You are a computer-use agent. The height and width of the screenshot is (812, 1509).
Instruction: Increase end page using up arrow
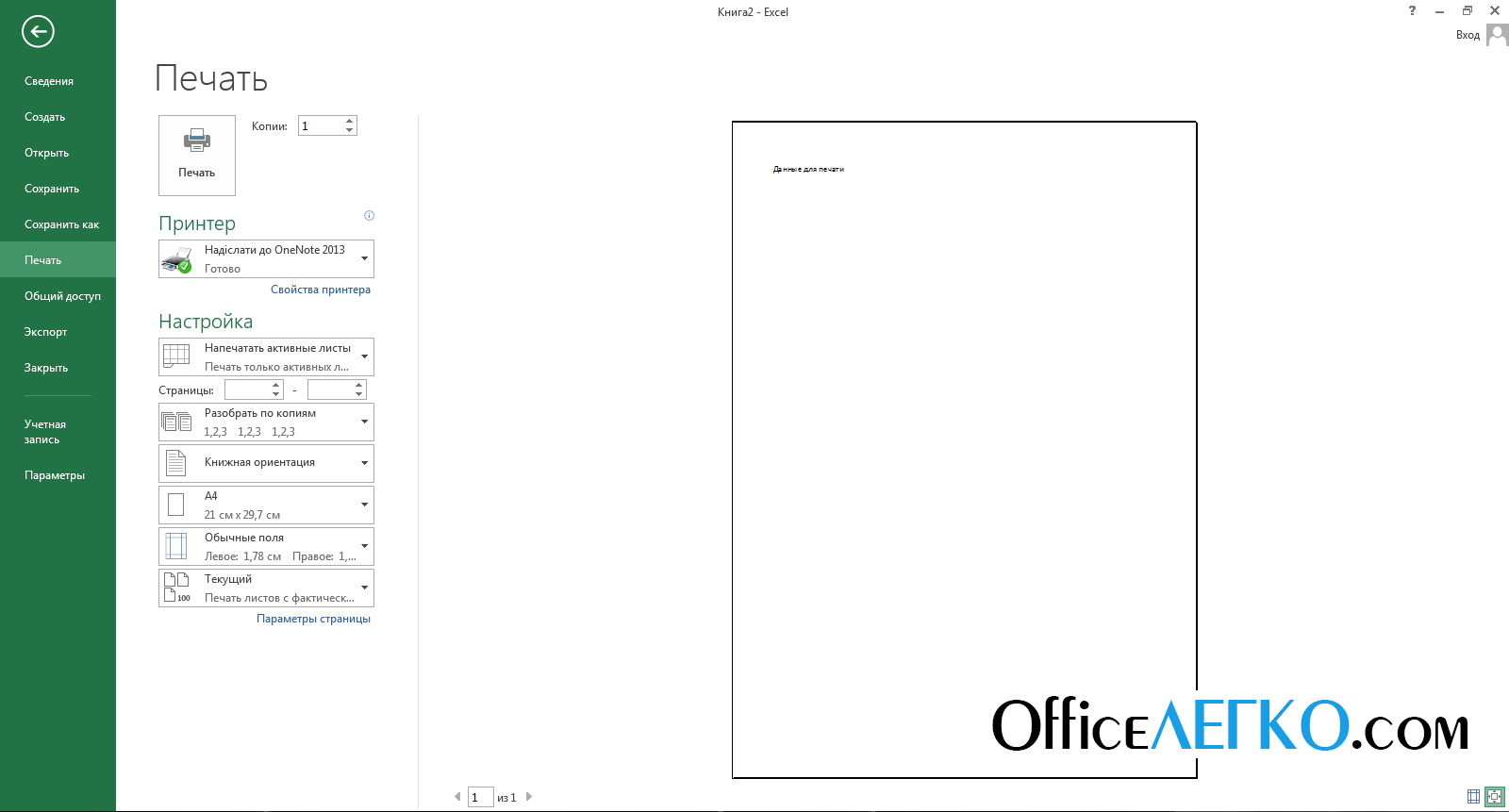click(359, 385)
